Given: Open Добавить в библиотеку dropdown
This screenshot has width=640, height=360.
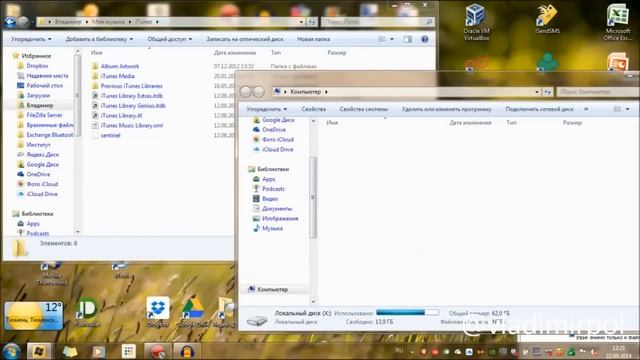Looking at the screenshot, I should pos(99,39).
